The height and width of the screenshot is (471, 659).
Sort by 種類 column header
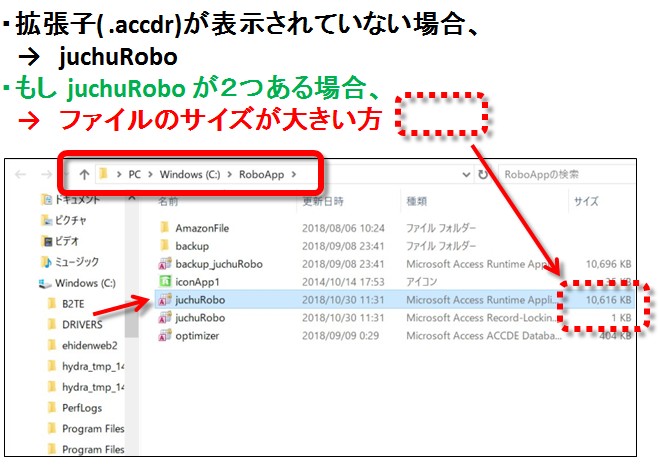pos(416,201)
